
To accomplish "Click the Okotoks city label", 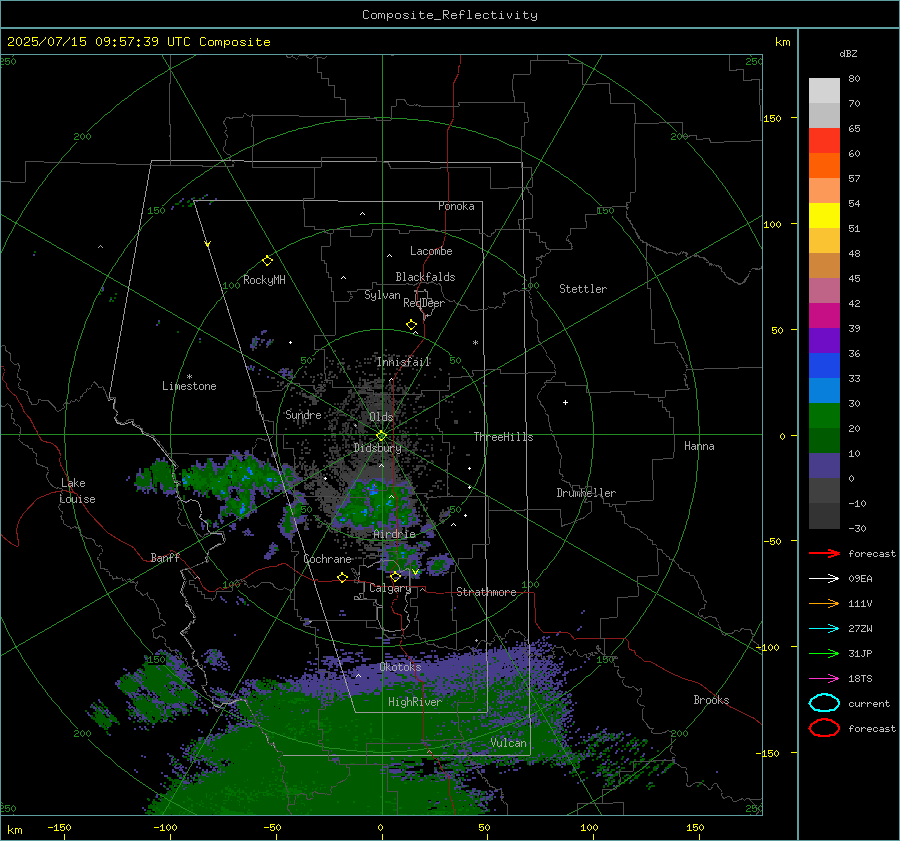I will point(400,667).
